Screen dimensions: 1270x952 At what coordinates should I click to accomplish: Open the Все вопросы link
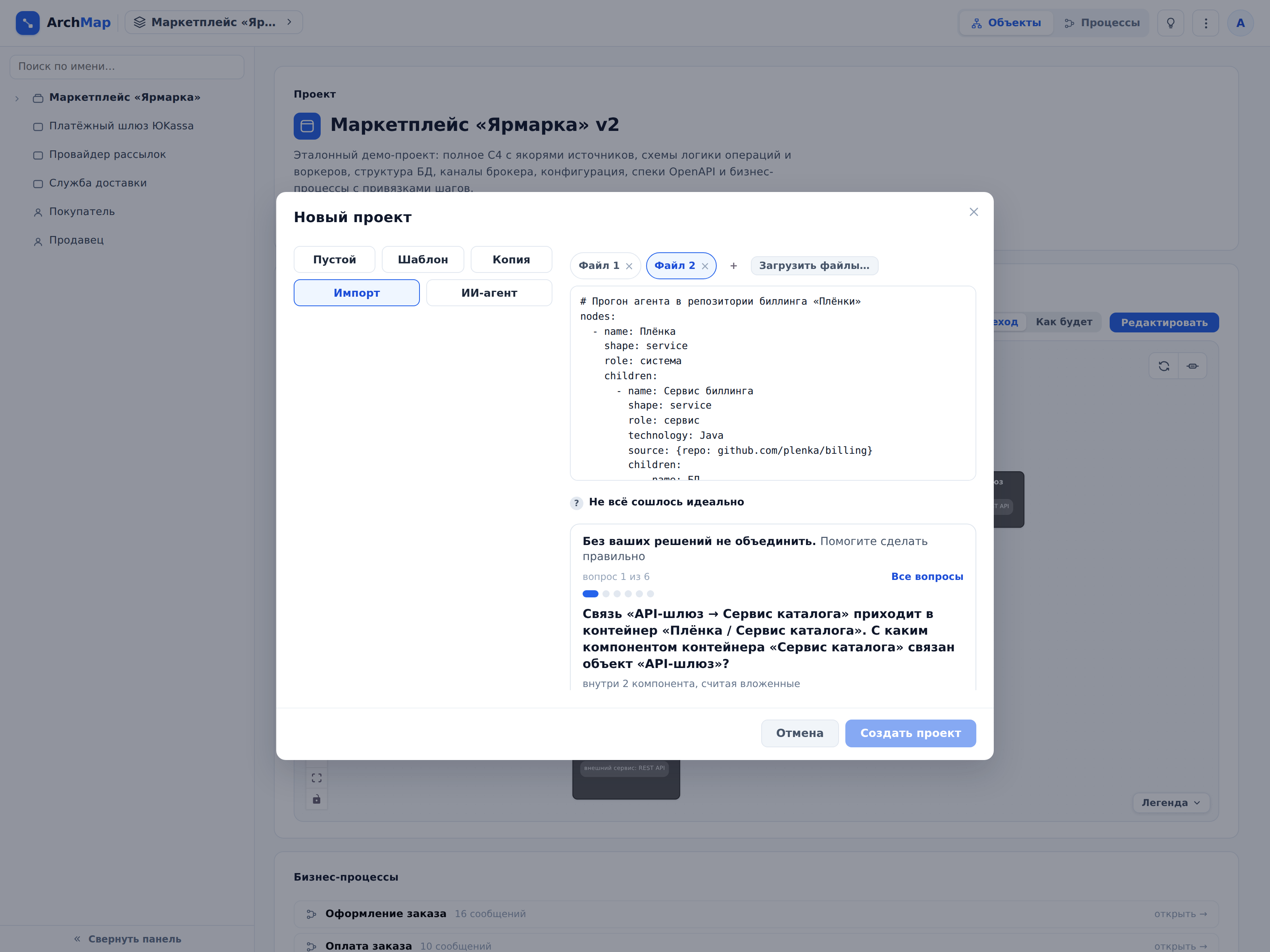(x=927, y=577)
